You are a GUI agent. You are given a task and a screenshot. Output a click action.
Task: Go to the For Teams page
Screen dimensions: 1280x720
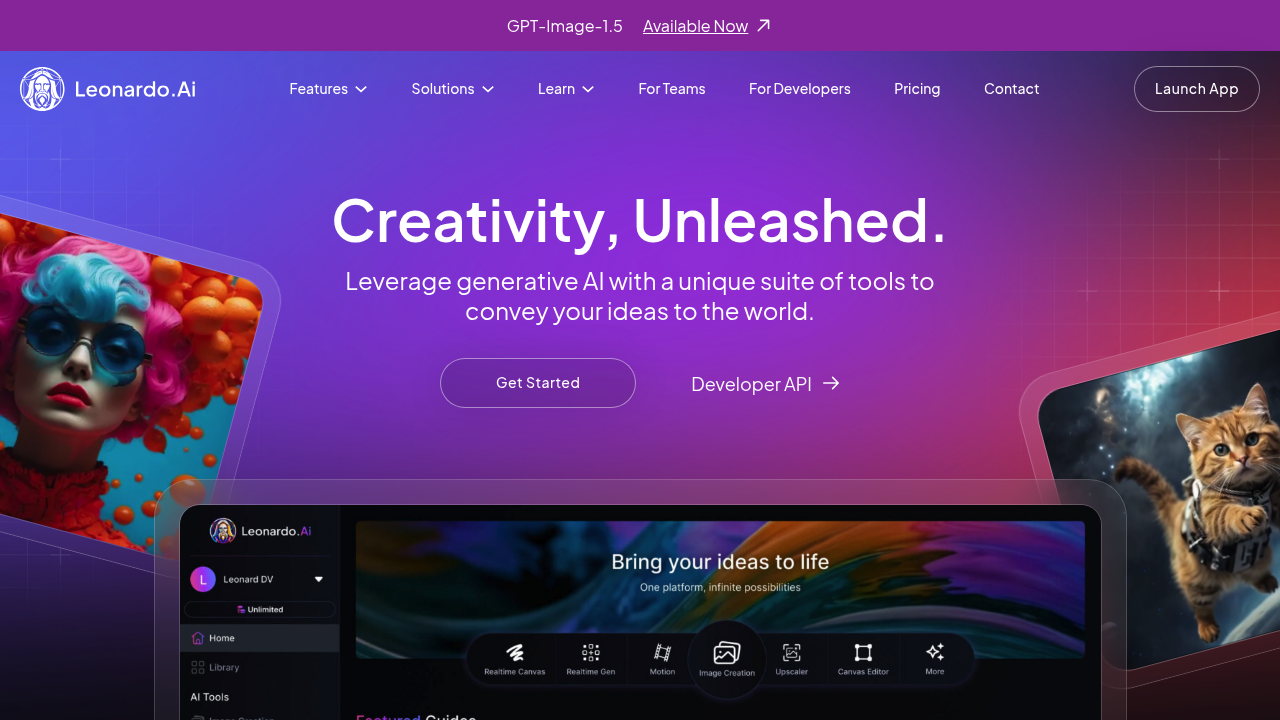click(672, 89)
